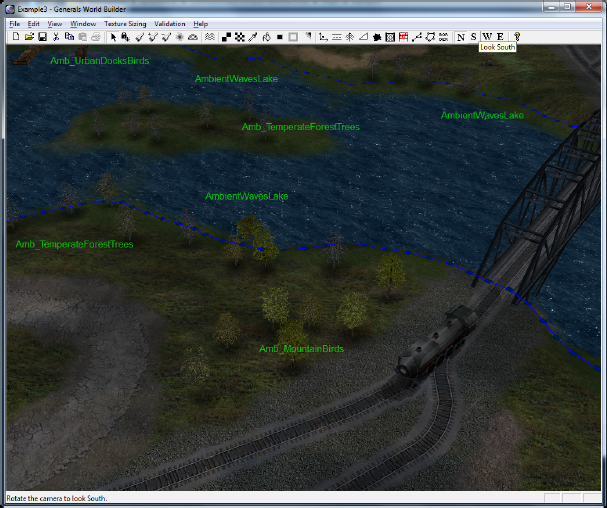Viewport: 607px width, 508px height.
Task: Click AmbientWavesLake label near the bridge
Action: 482,115
